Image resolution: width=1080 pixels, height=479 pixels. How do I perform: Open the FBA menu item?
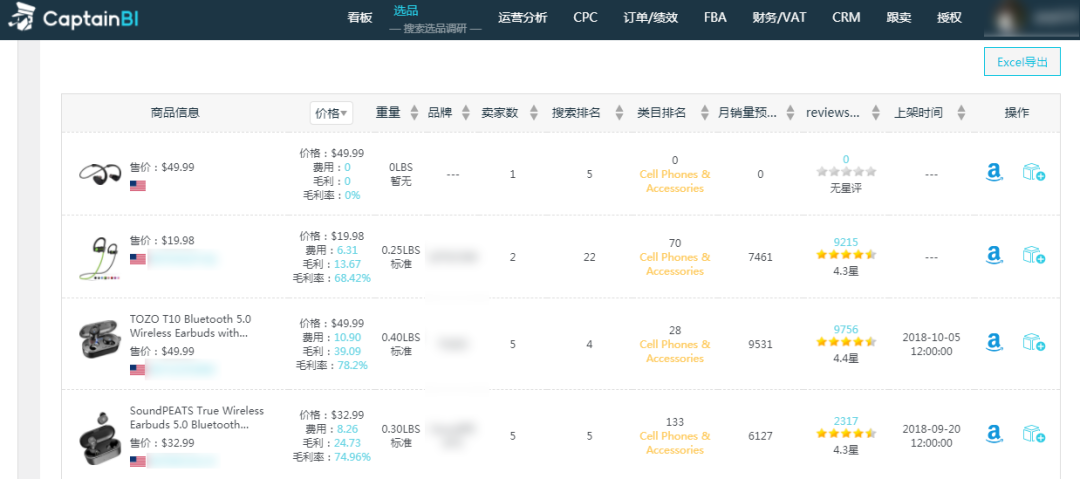[715, 18]
